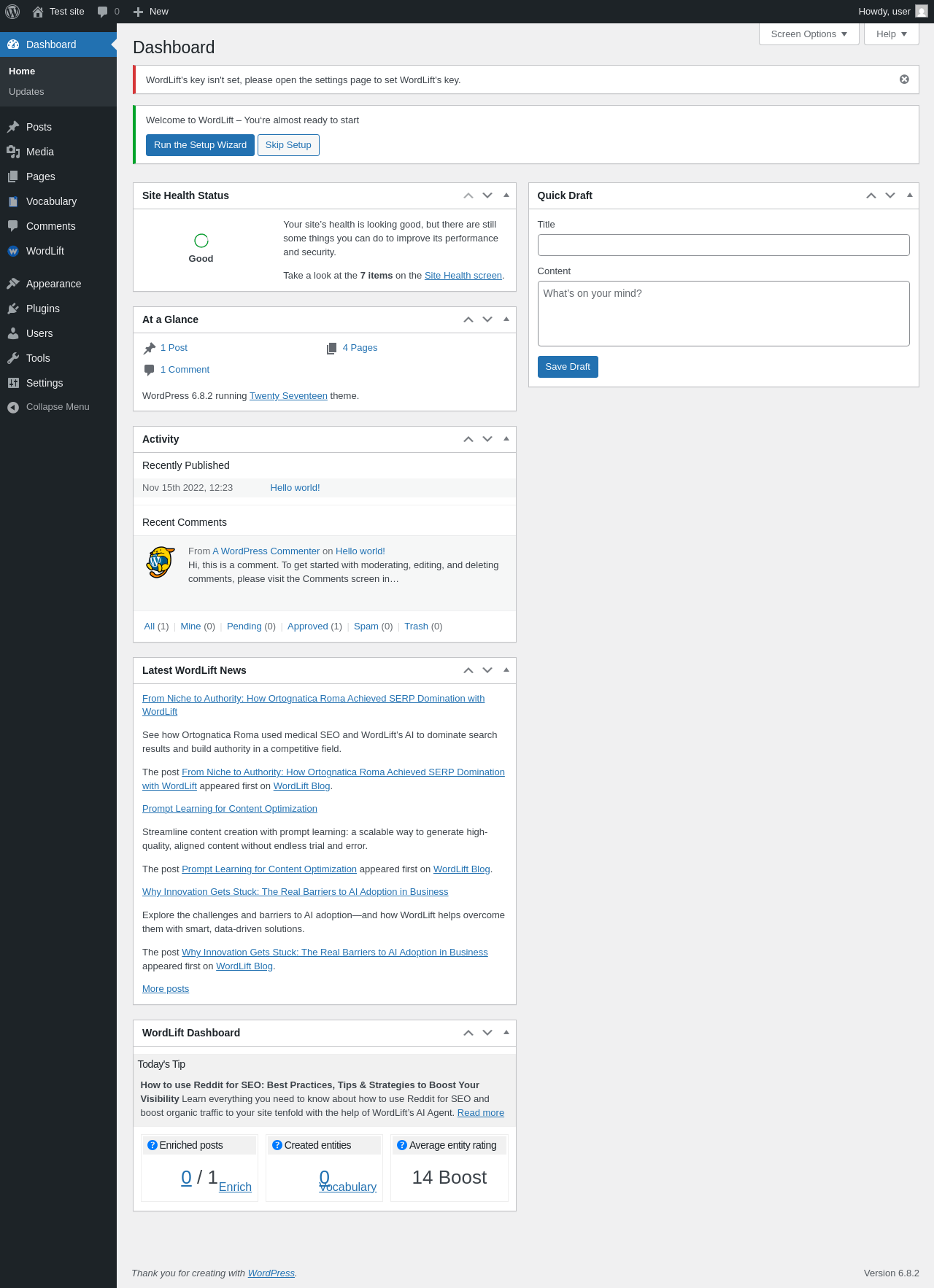The width and height of the screenshot is (934, 1288).
Task: Click the Posts pushpin icon in sidebar
Action: pos(13,127)
